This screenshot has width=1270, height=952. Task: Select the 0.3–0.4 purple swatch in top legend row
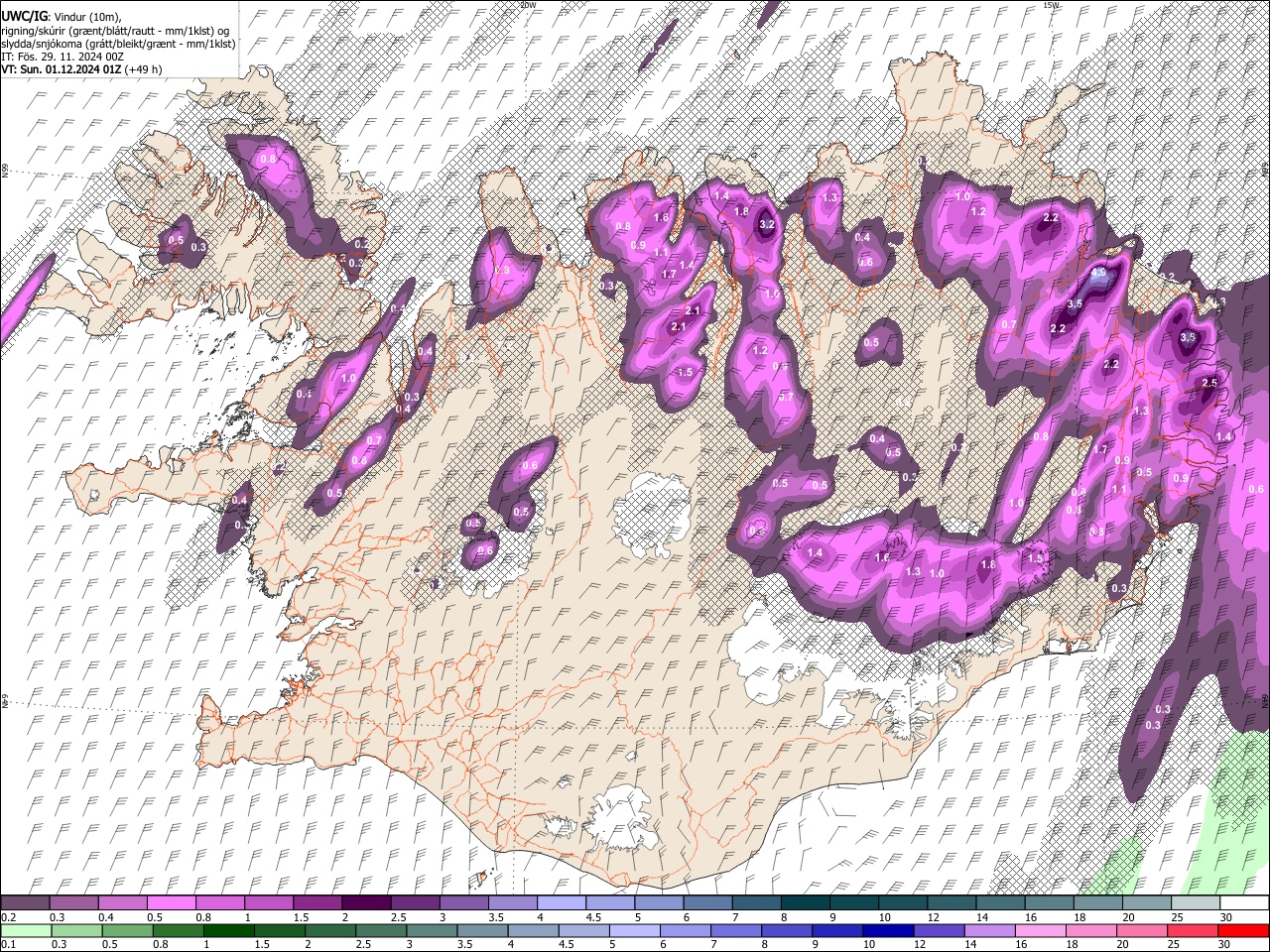(x=74, y=902)
